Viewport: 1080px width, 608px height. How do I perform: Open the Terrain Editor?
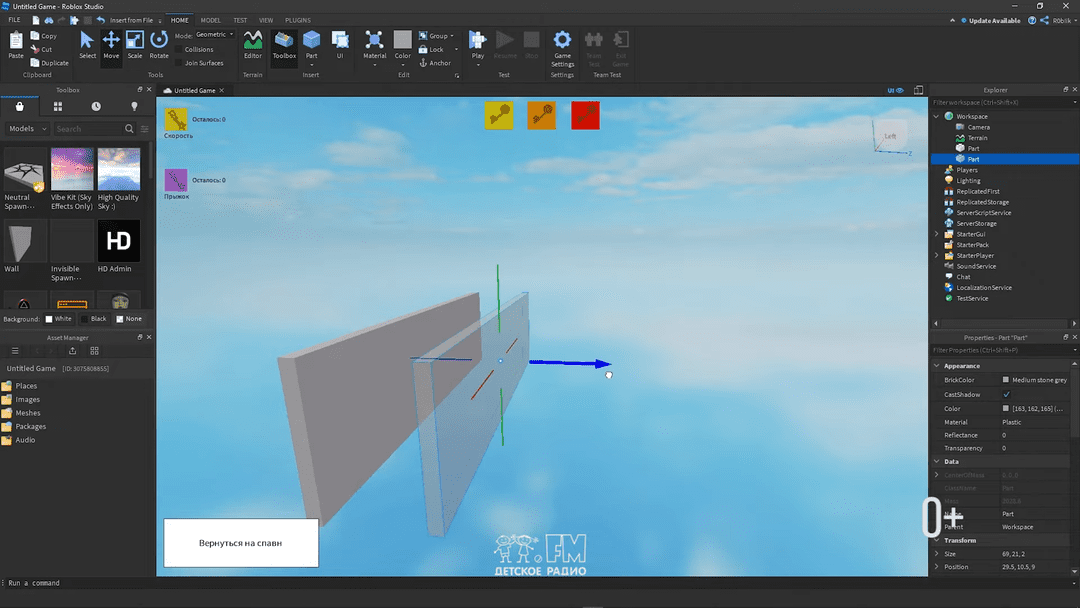click(253, 45)
